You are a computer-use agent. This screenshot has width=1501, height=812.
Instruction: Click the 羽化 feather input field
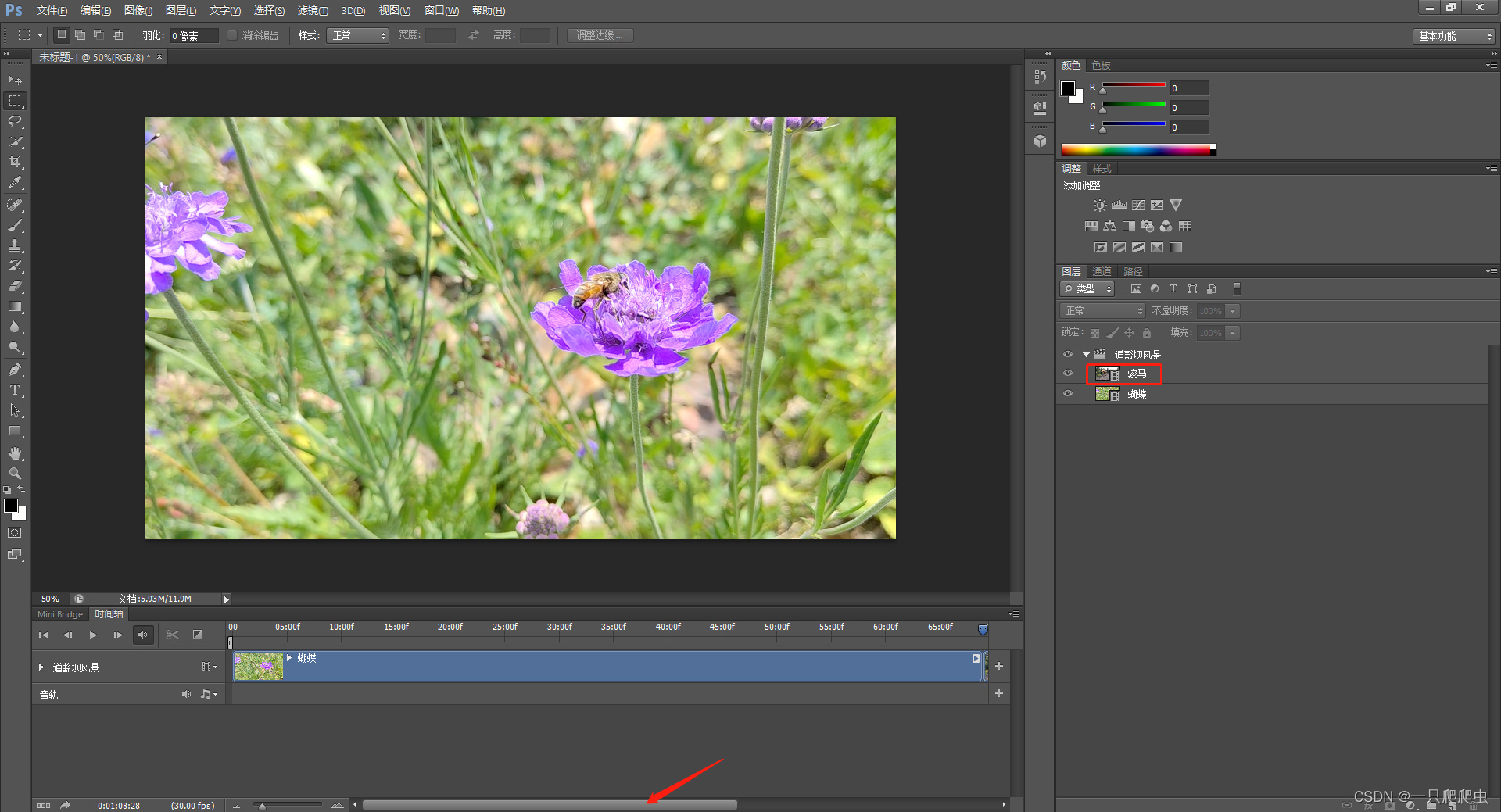coord(194,35)
